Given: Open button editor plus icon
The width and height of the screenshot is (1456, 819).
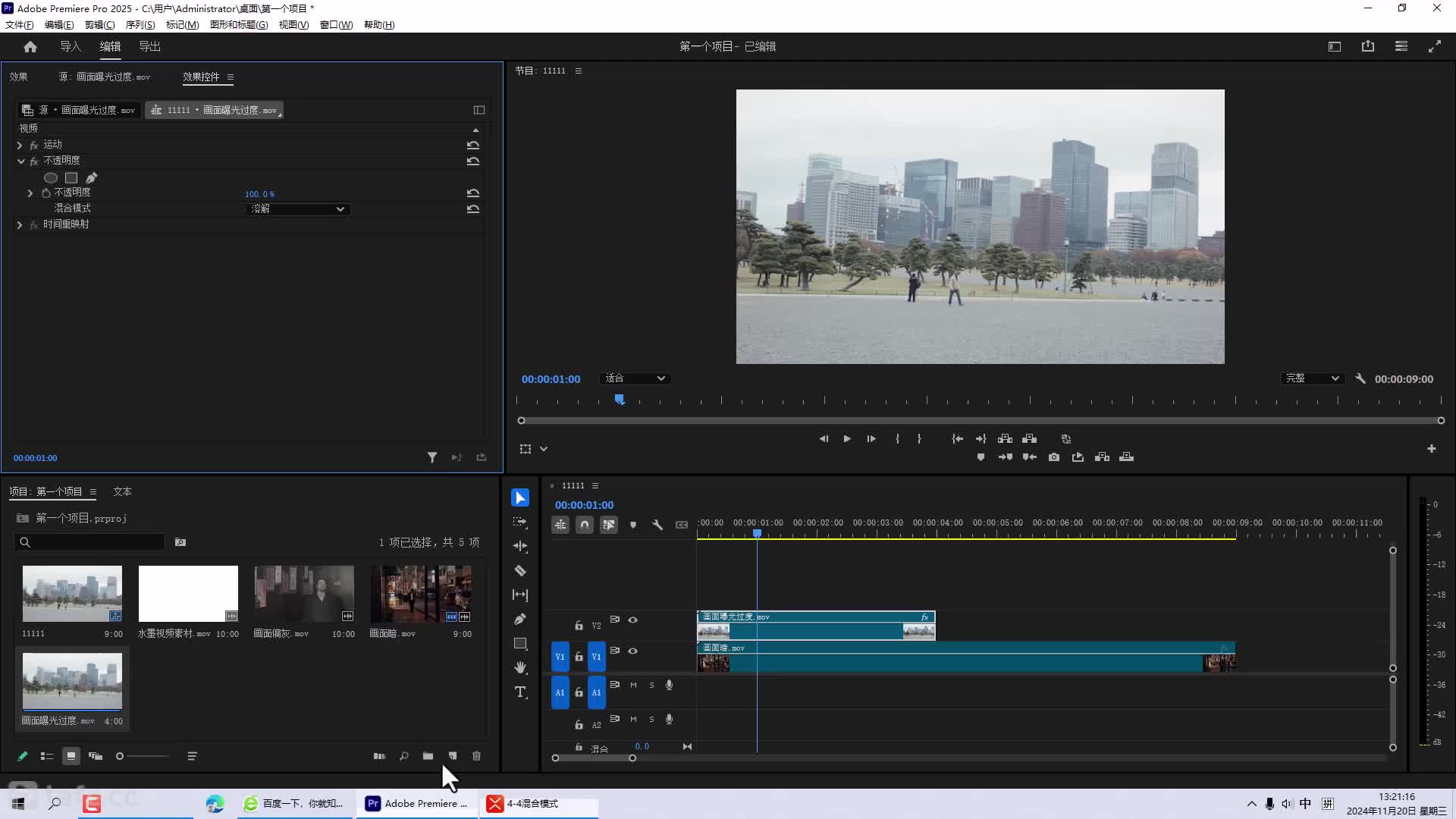Looking at the screenshot, I should [1432, 449].
